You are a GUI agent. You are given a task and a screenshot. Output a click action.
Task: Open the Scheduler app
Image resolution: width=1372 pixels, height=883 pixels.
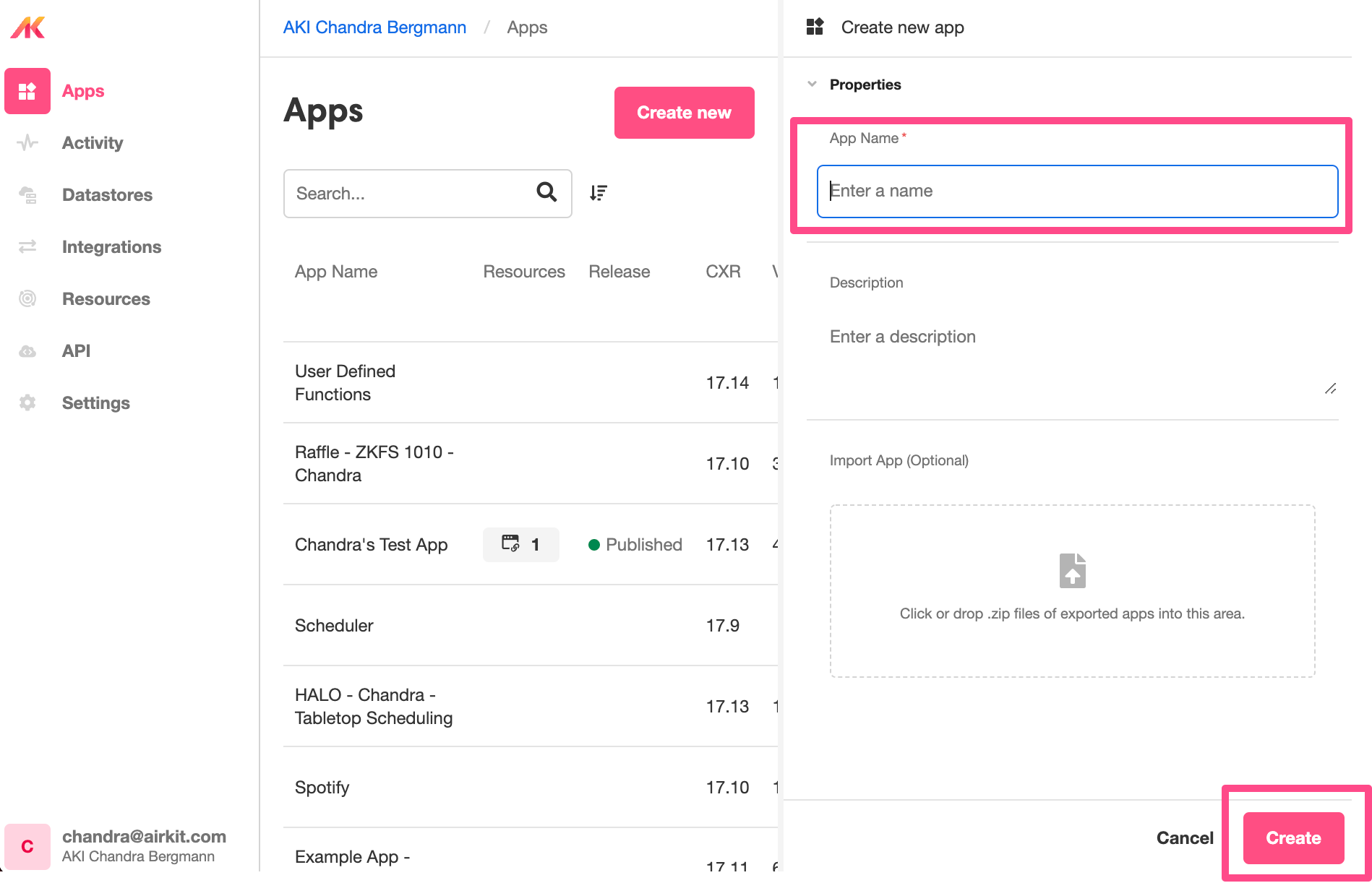point(531,626)
